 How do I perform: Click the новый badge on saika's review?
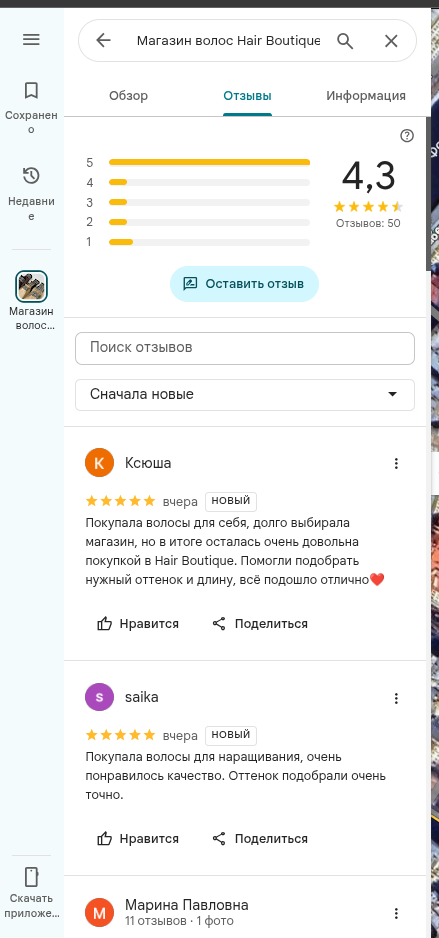[231, 735]
